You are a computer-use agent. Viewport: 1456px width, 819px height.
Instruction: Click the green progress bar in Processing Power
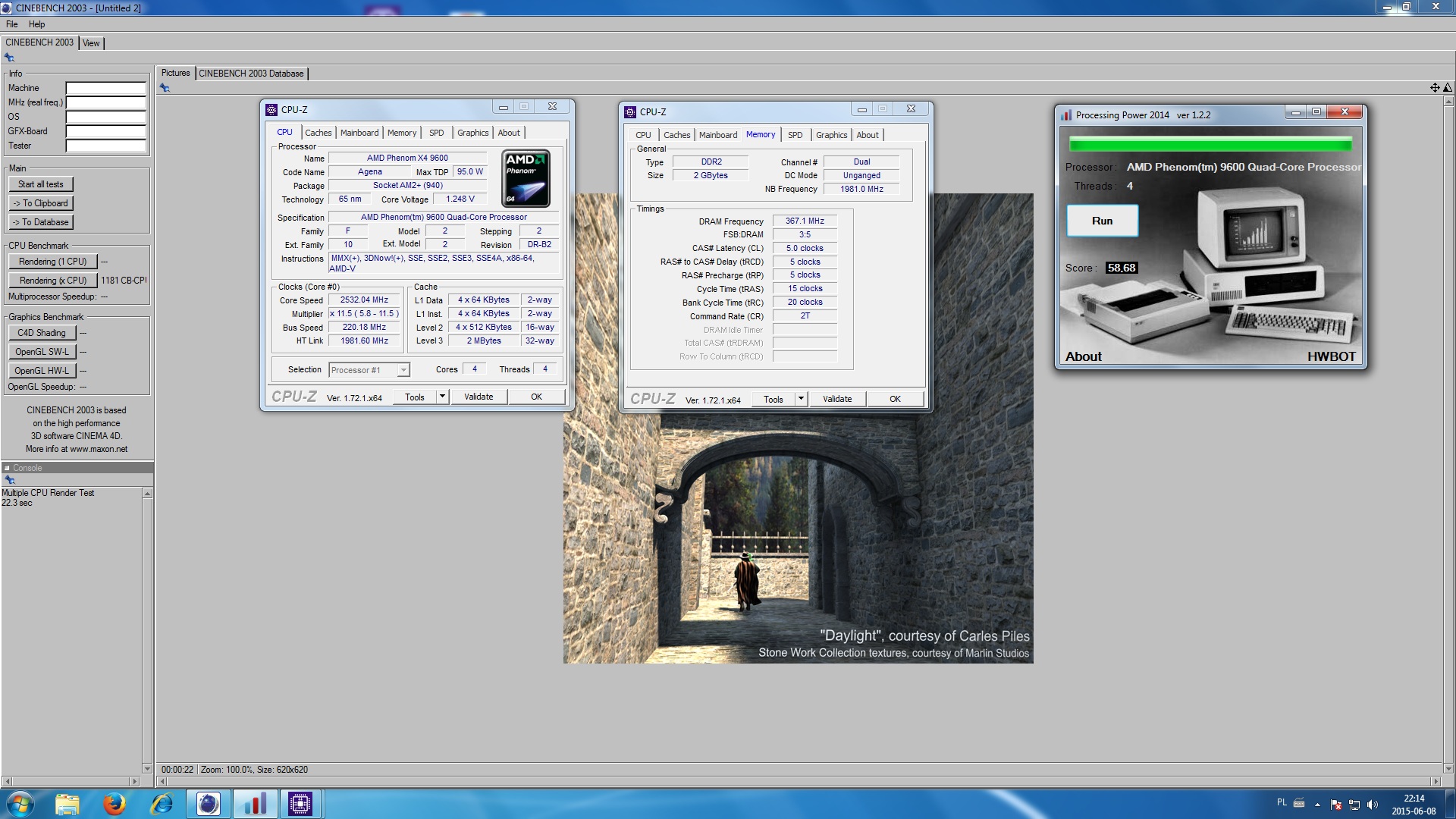click(x=1210, y=144)
